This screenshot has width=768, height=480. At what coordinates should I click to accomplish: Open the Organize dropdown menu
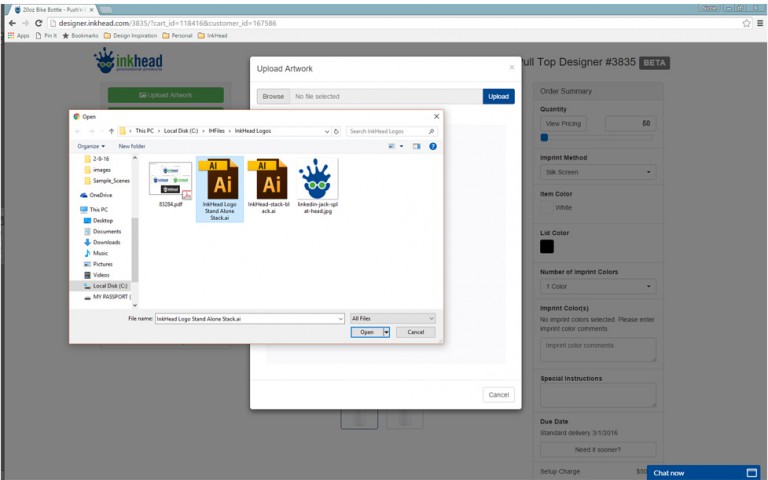pos(91,146)
